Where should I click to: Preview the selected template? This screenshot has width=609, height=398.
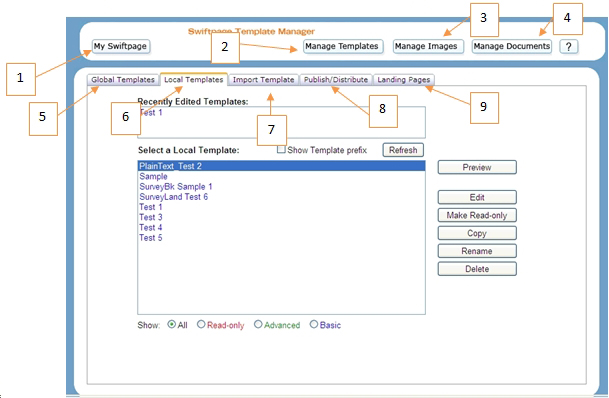(x=477, y=167)
